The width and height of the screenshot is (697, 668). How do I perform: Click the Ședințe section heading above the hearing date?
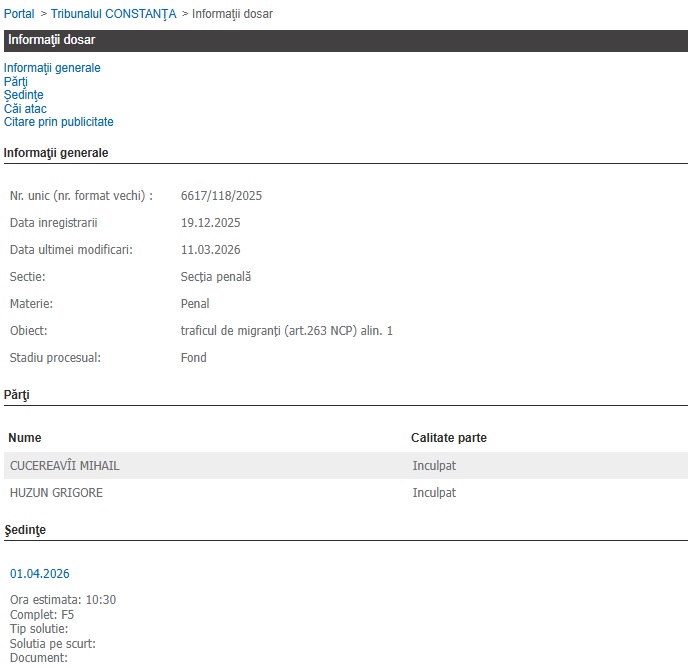(x=25, y=529)
